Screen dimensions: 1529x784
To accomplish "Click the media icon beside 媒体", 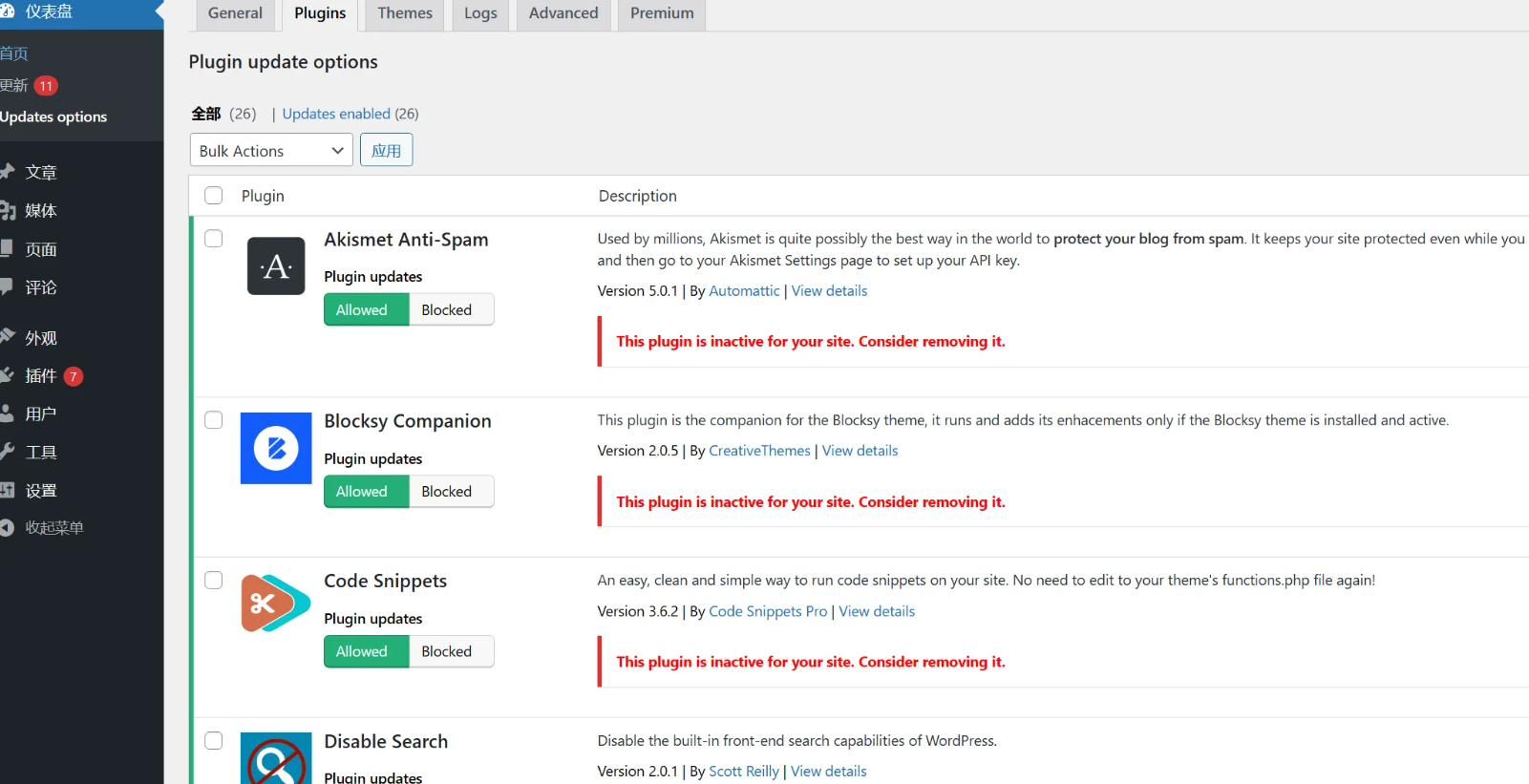I will click(x=8, y=210).
